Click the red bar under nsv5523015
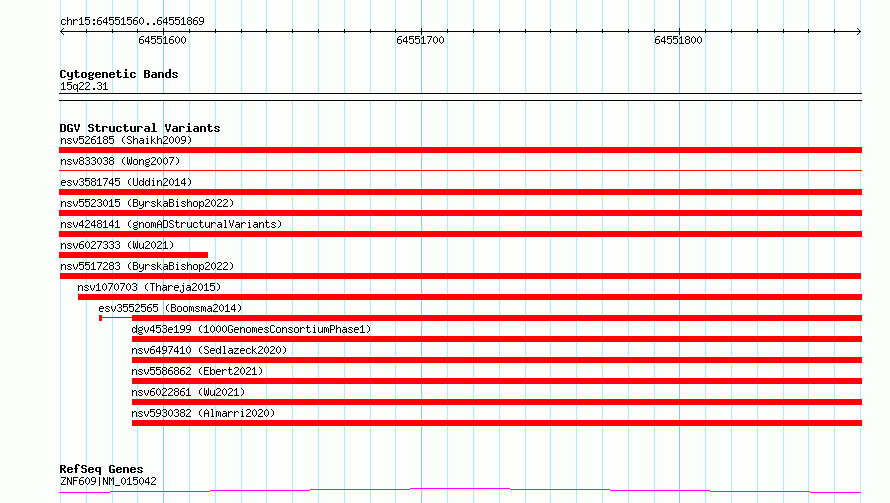Screen dimensions: 890x503 coord(460,213)
